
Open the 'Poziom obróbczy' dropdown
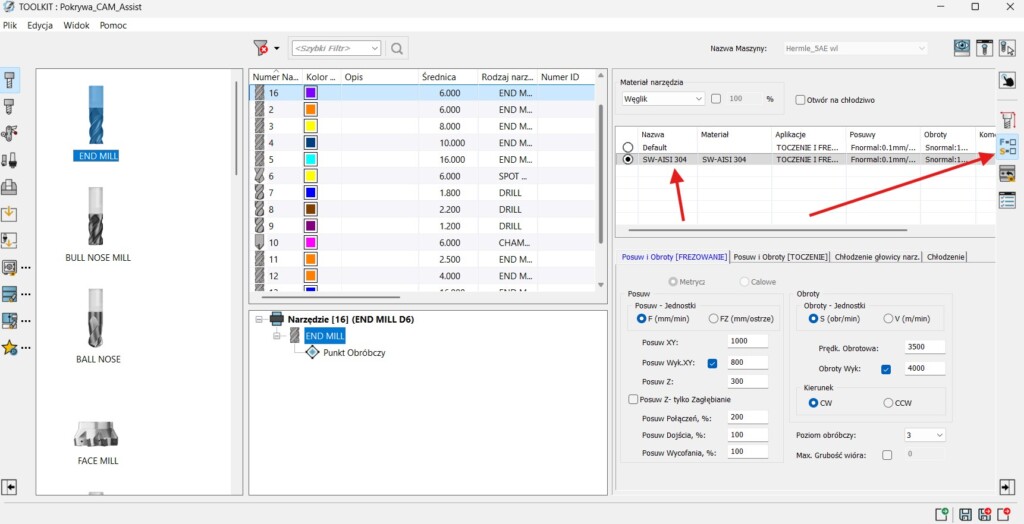(924, 435)
